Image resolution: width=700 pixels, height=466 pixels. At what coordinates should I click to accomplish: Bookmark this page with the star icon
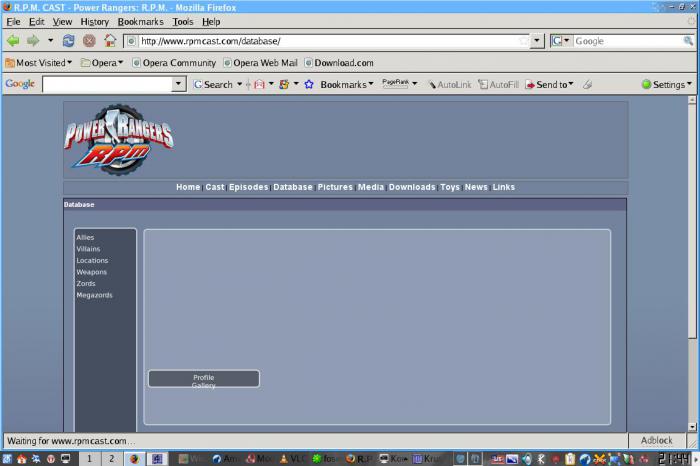[523, 41]
